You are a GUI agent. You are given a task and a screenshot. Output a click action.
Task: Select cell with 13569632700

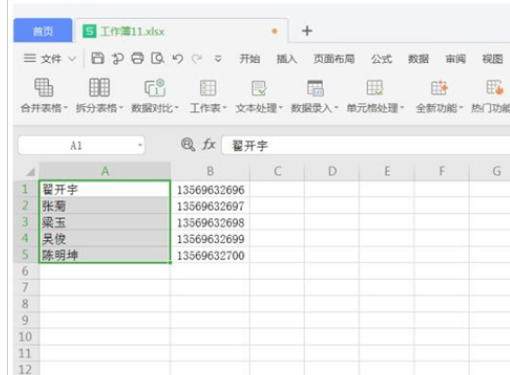click(210, 255)
